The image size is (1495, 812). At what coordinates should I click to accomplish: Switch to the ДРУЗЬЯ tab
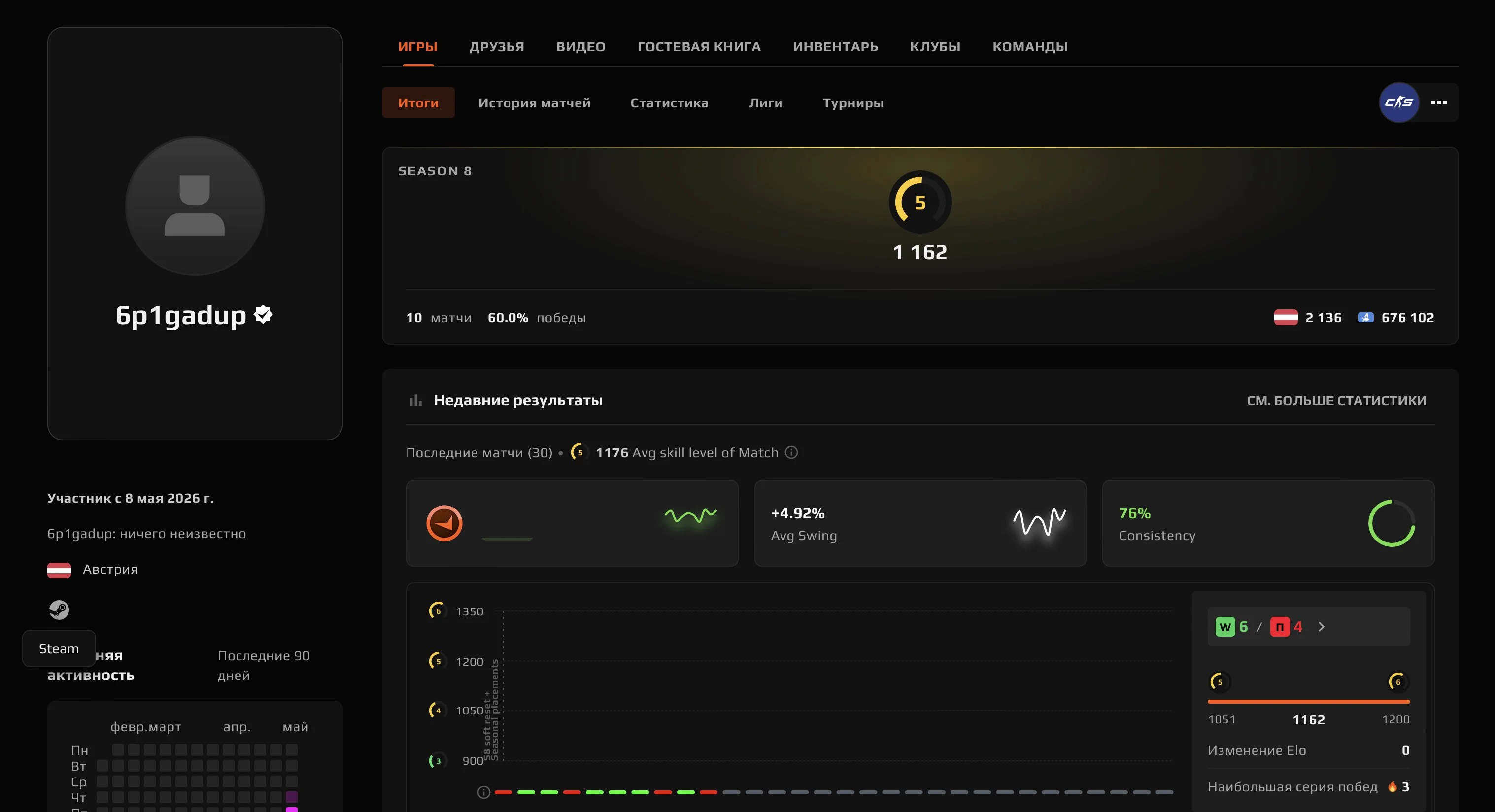click(x=496, y=46)
